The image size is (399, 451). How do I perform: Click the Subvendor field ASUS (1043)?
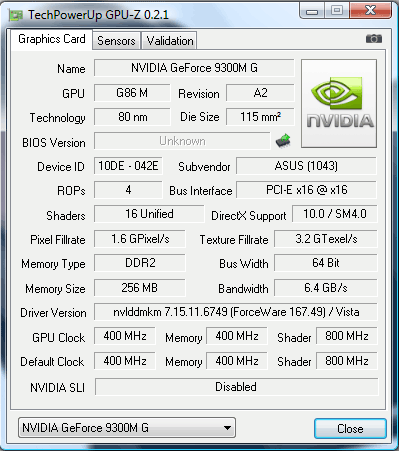(x=306, y=166)
